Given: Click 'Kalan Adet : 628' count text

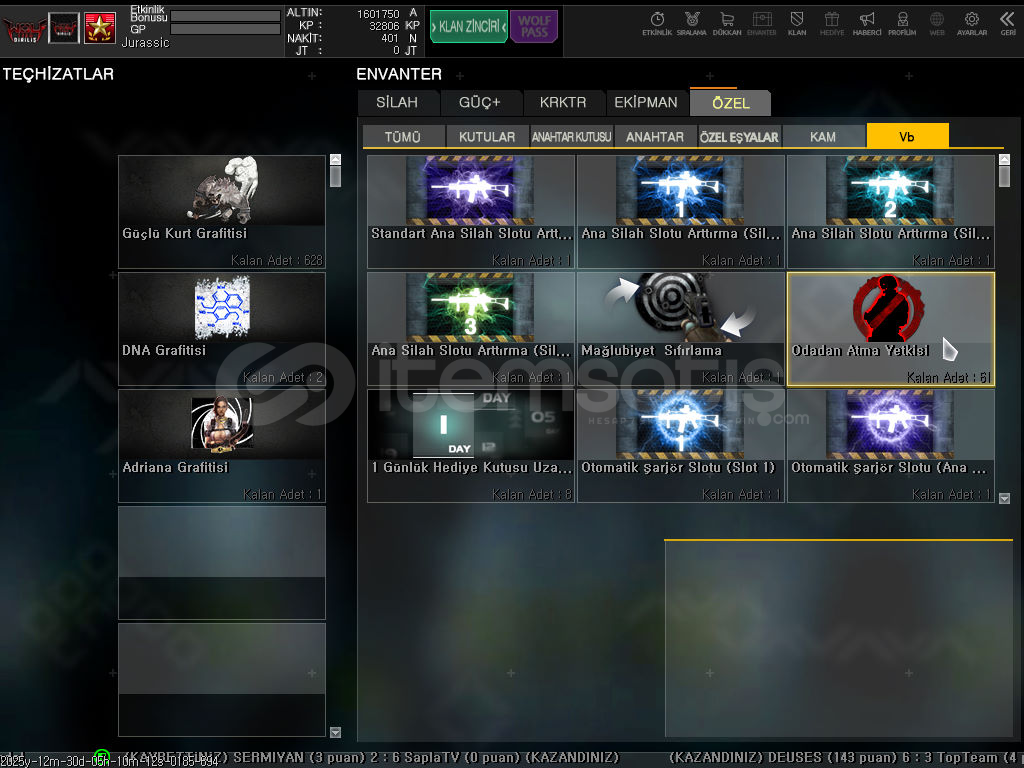Looking at the screenshot, I should point(277,260).
